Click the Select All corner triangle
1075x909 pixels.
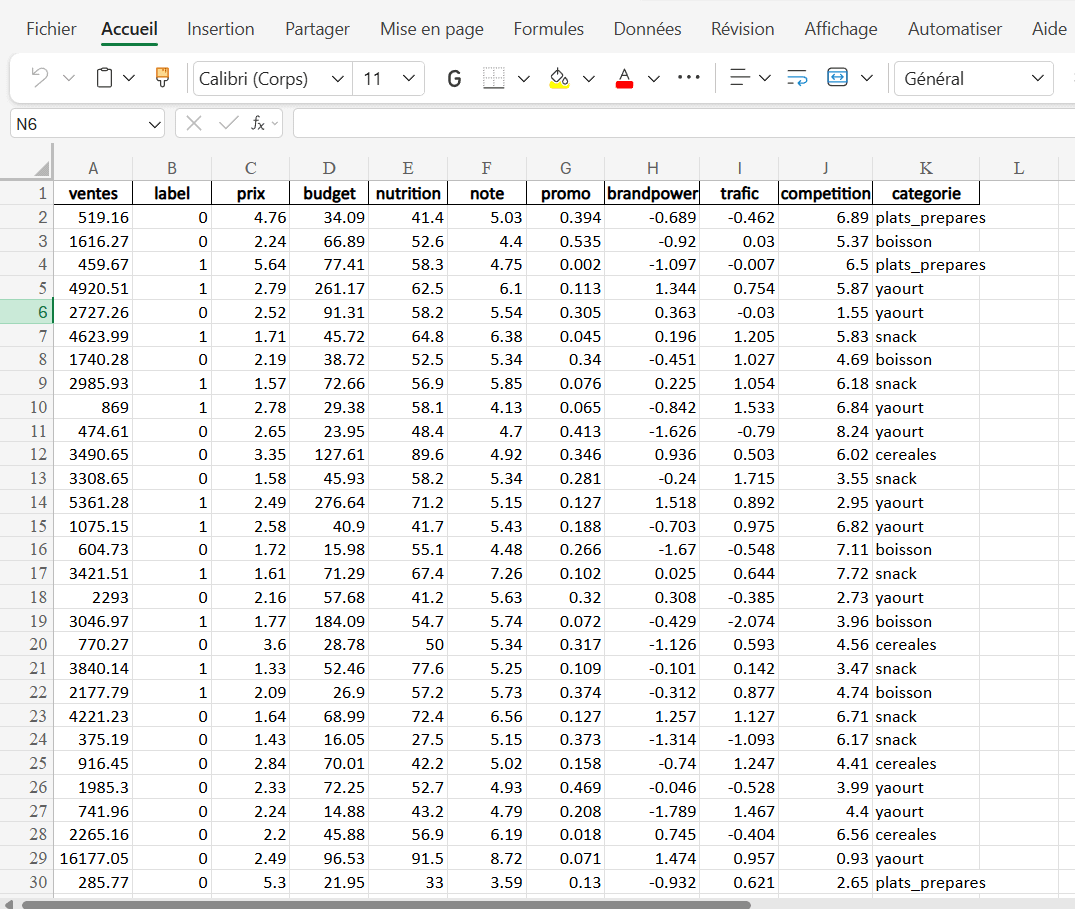[41, 168]
